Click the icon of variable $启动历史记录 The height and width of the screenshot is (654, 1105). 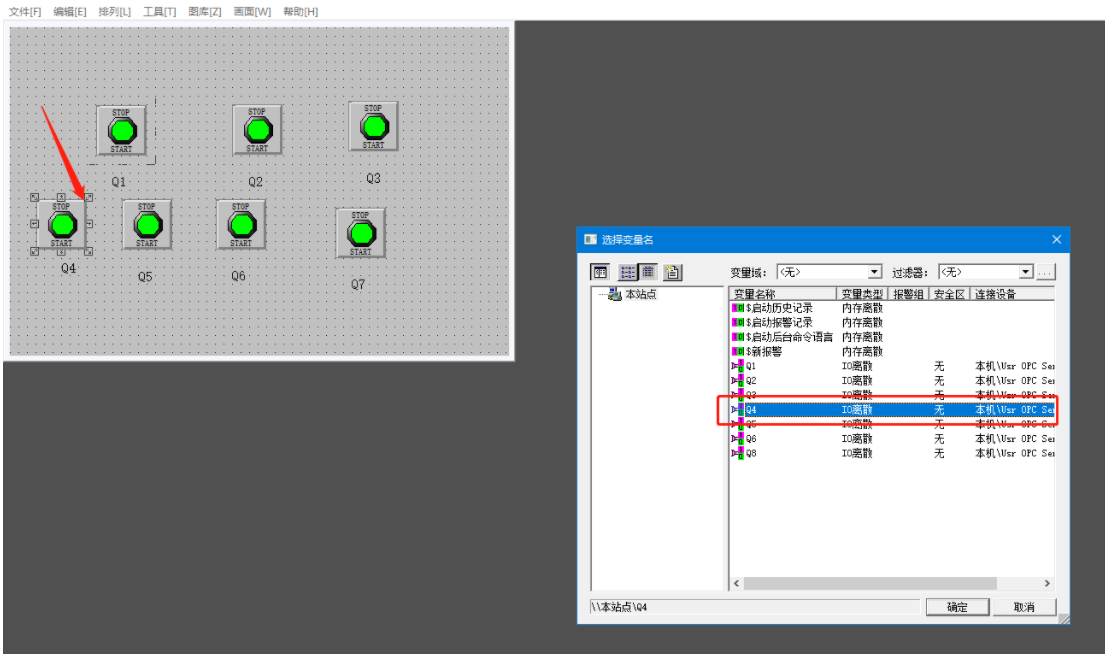click(738, 308)
